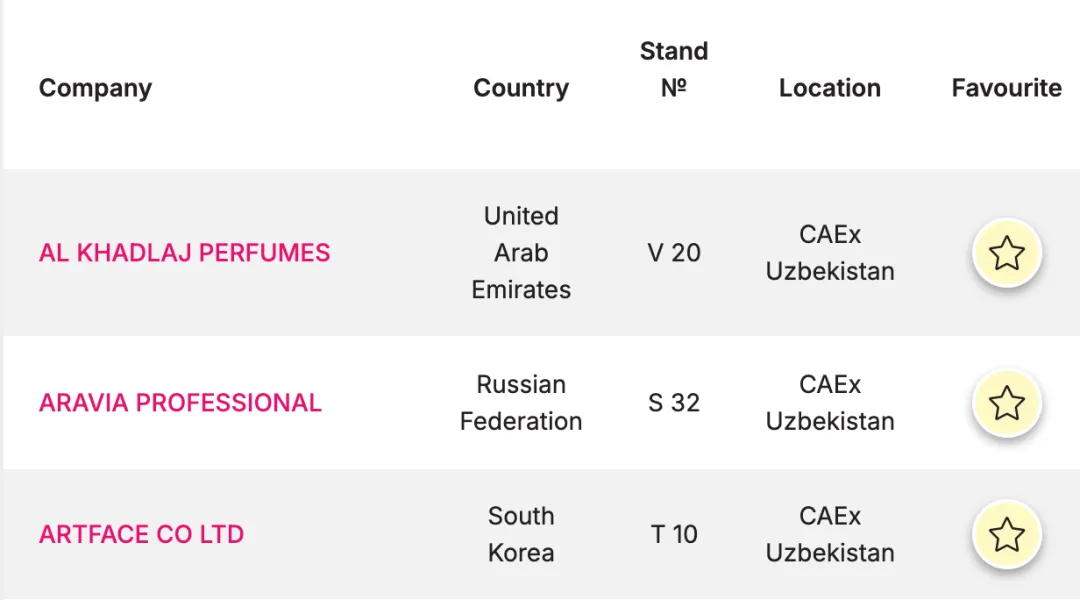Click CAEx Uzbekistan location in ARTFACE row
This screenshot has height=600, width=1080.
click(830, 535)
